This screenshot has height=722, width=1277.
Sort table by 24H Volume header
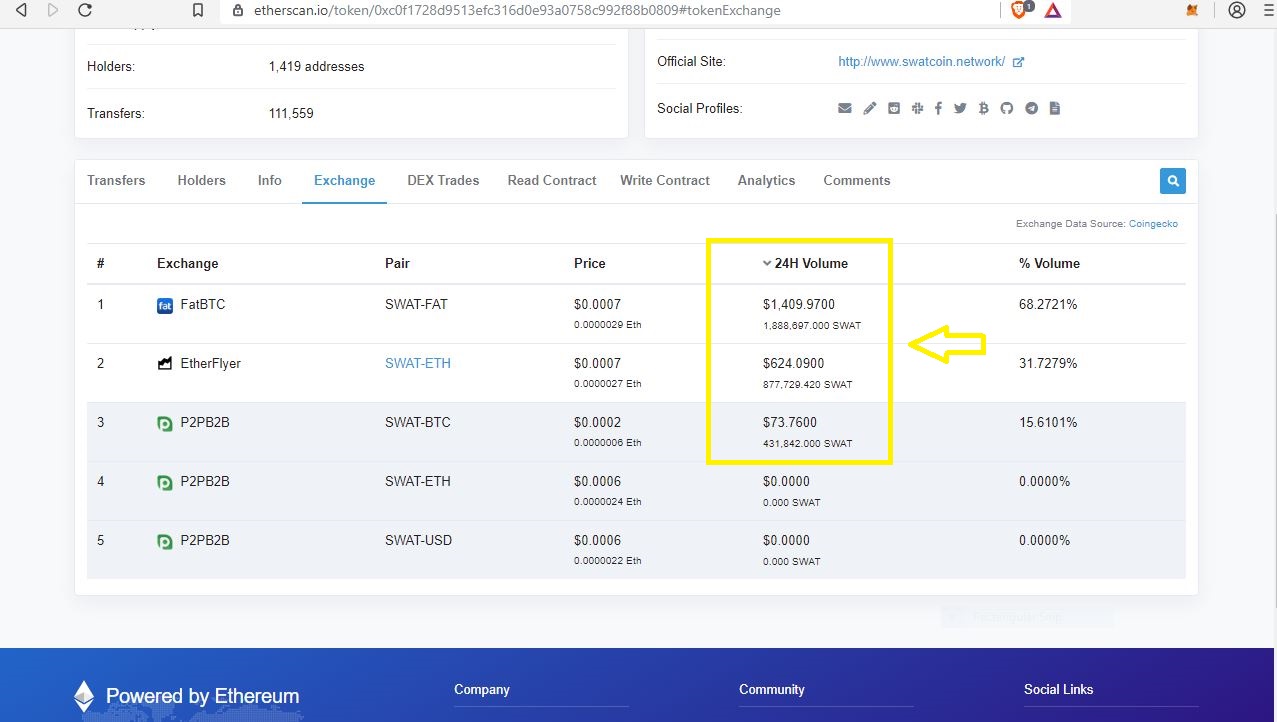coord(805,263)
